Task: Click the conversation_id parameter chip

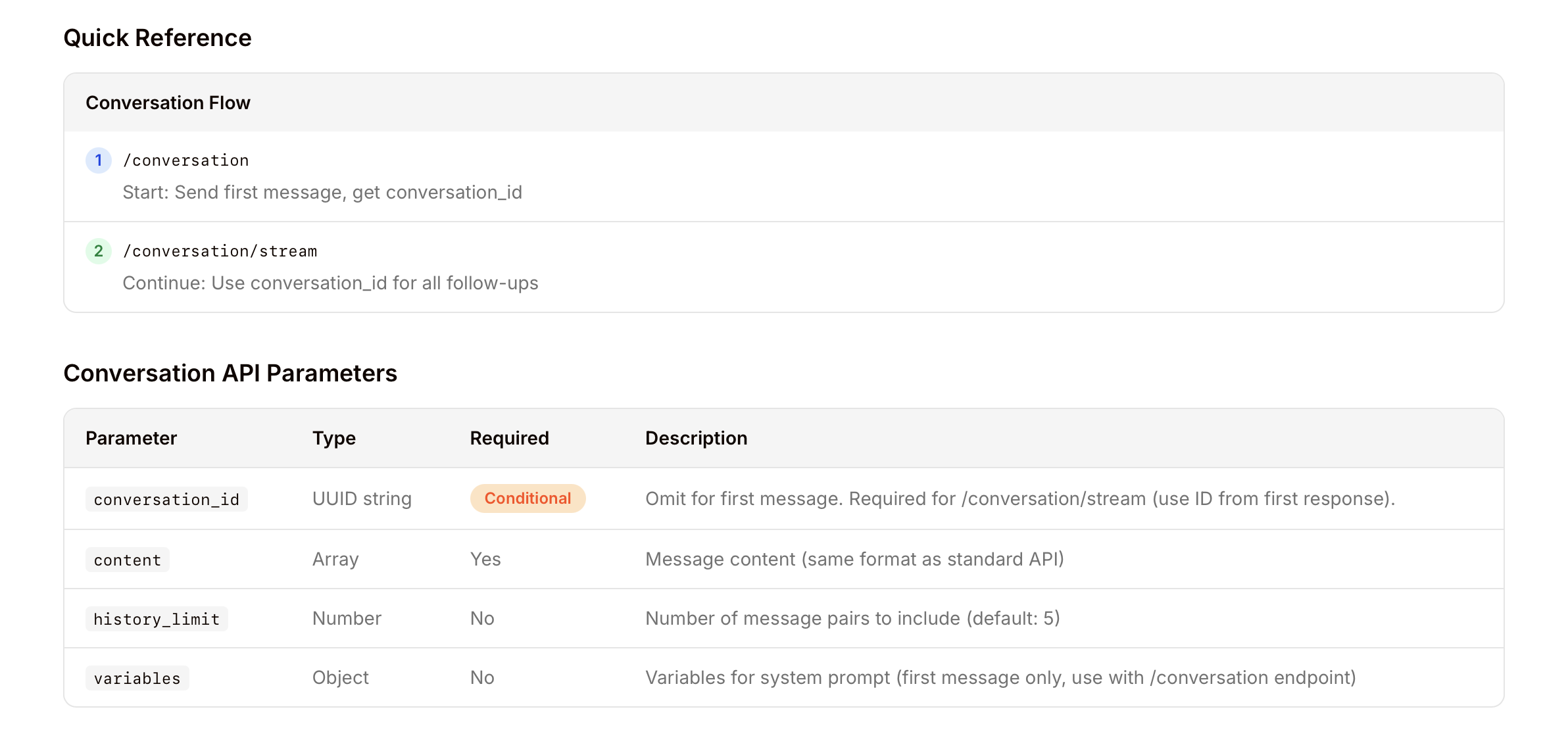Action: (x=166, y=499)
